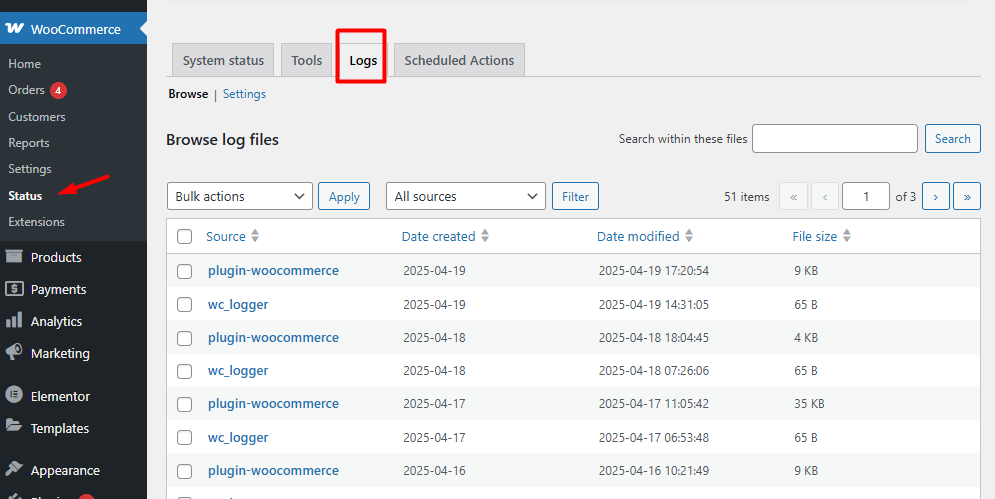
Task: Open the All sources dropdown
Action: coord(466,196)
